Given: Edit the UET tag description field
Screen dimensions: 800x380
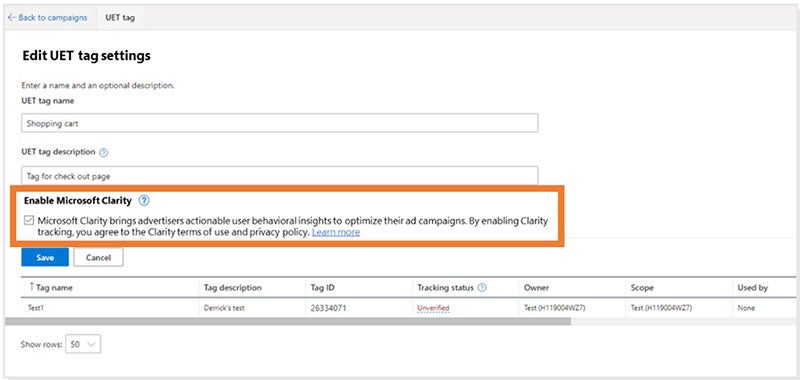Looking at the screenshot, I should (x=280, y=175).
